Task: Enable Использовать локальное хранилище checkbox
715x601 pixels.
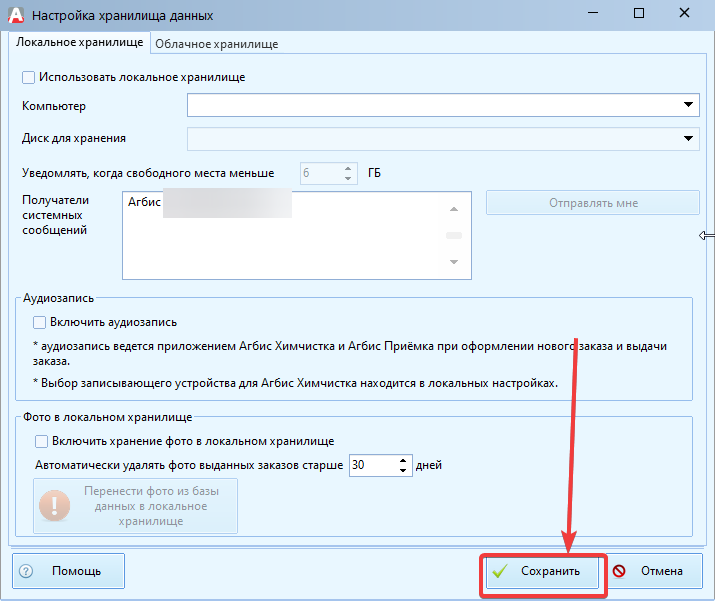Action: (x=28, y=78)
